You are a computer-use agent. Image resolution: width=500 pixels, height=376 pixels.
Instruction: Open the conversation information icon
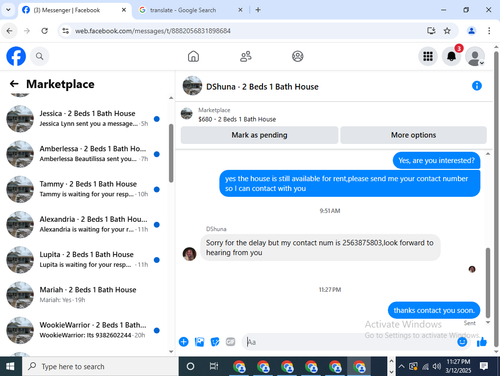coord(477,86)
